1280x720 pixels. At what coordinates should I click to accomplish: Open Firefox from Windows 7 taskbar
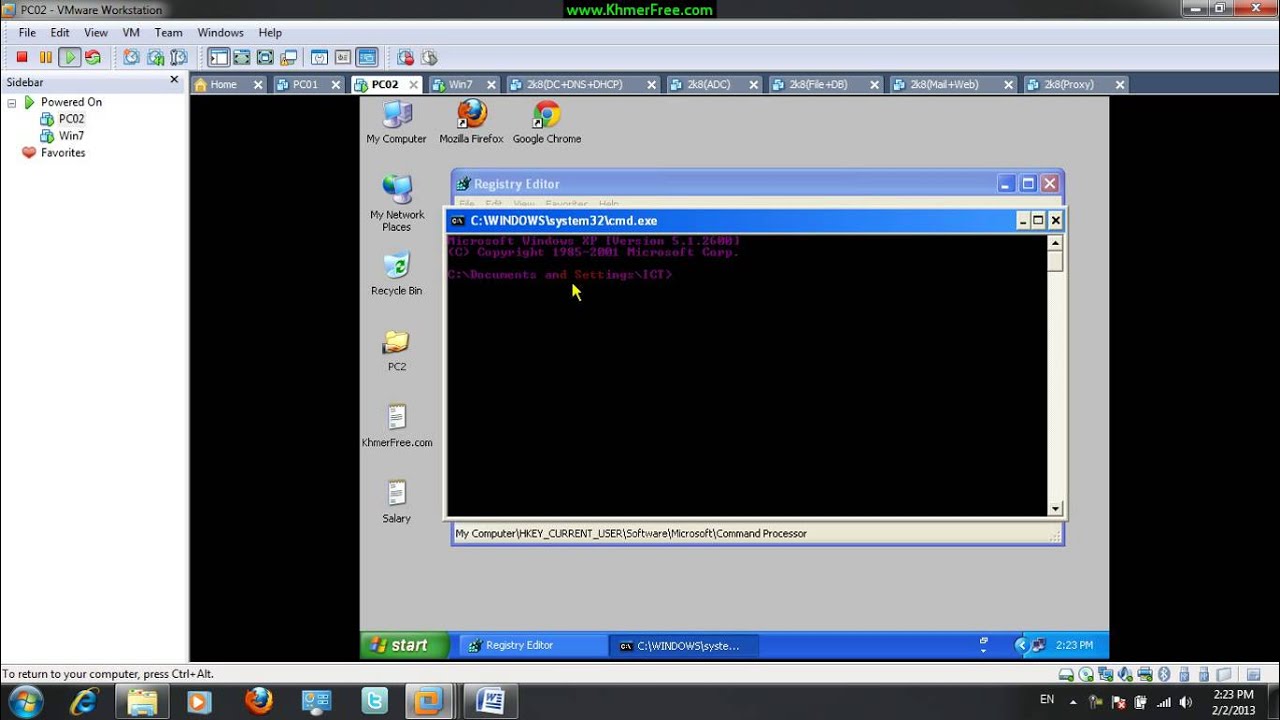coord(258,701)
